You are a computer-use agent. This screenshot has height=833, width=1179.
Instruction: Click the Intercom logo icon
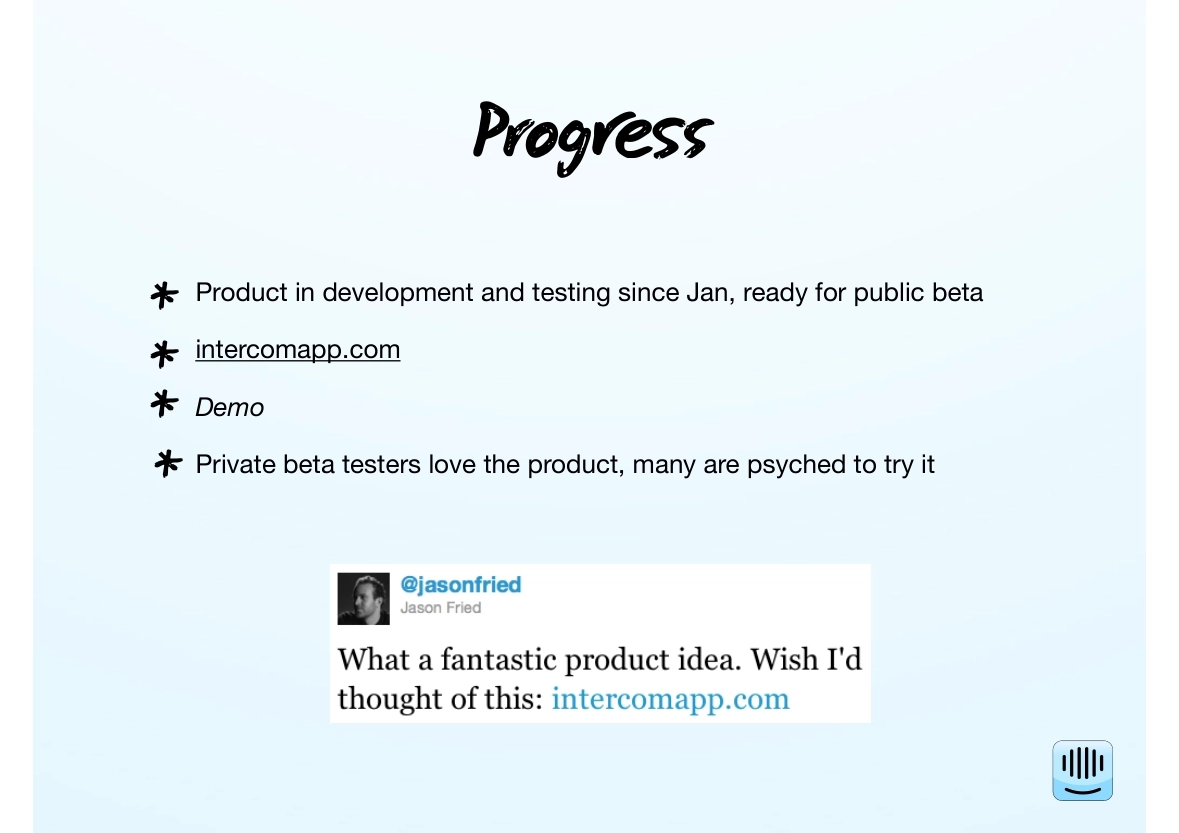pyautogui.click(x=1082, y=770)
